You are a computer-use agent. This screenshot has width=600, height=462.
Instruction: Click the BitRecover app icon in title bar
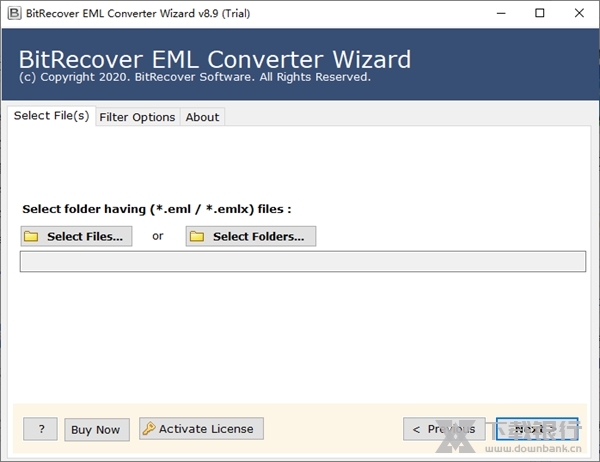click(x=14, y=13)
